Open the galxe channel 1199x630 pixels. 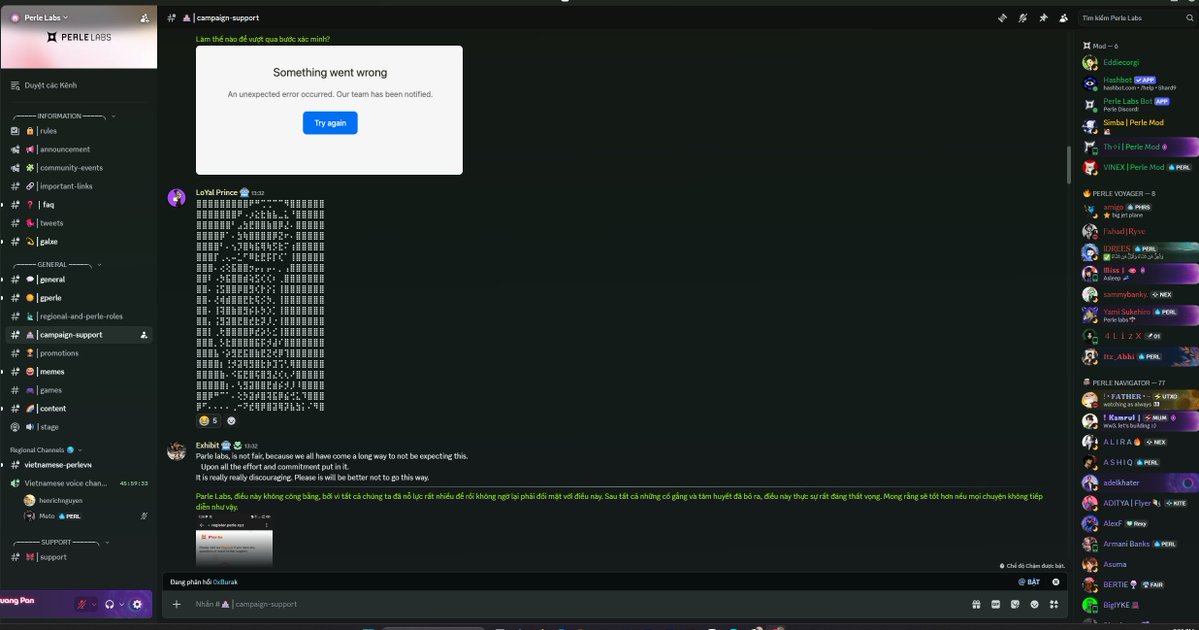(x=79, y=242)
